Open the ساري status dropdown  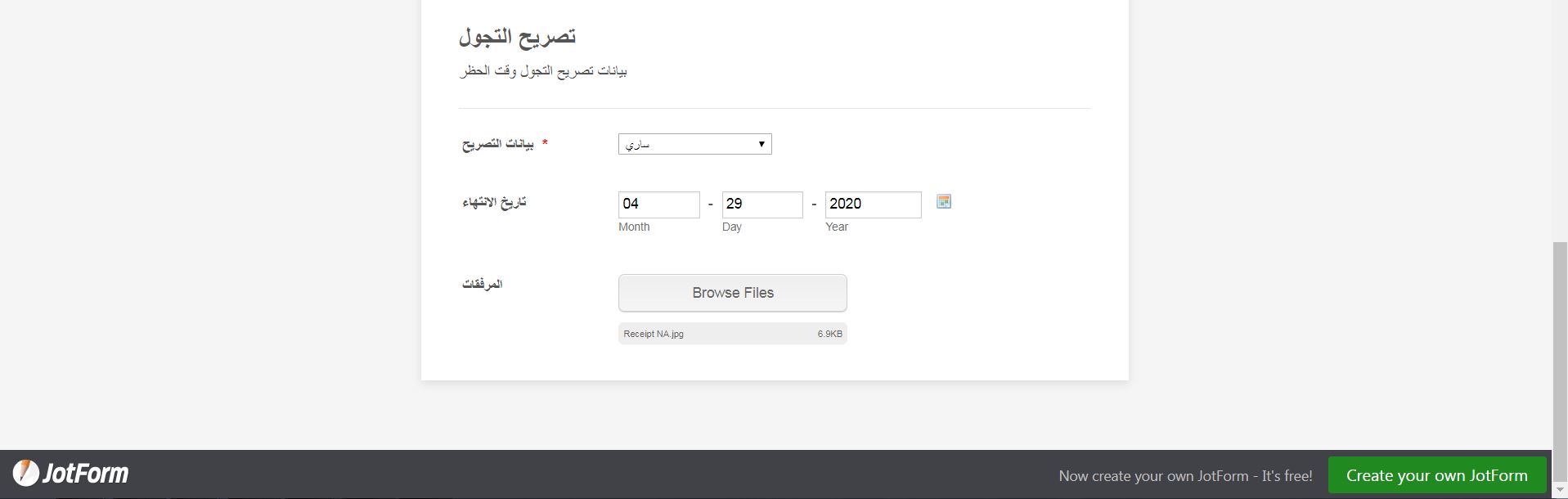click(694, 145)
